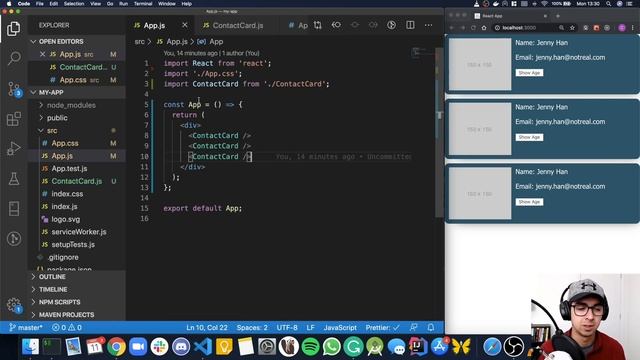Click Show Age on second contact card
The image size is (640, 360).
click(529, 137)
